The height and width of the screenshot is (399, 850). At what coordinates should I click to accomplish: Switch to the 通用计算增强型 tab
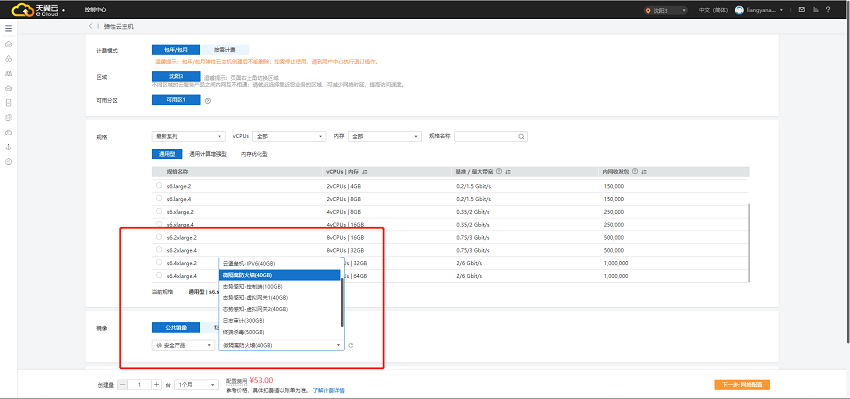coord(208,155)
